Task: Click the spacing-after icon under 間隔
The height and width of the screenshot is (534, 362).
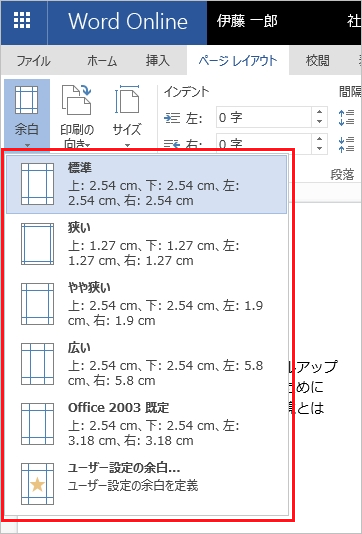Action: [347, 144]
